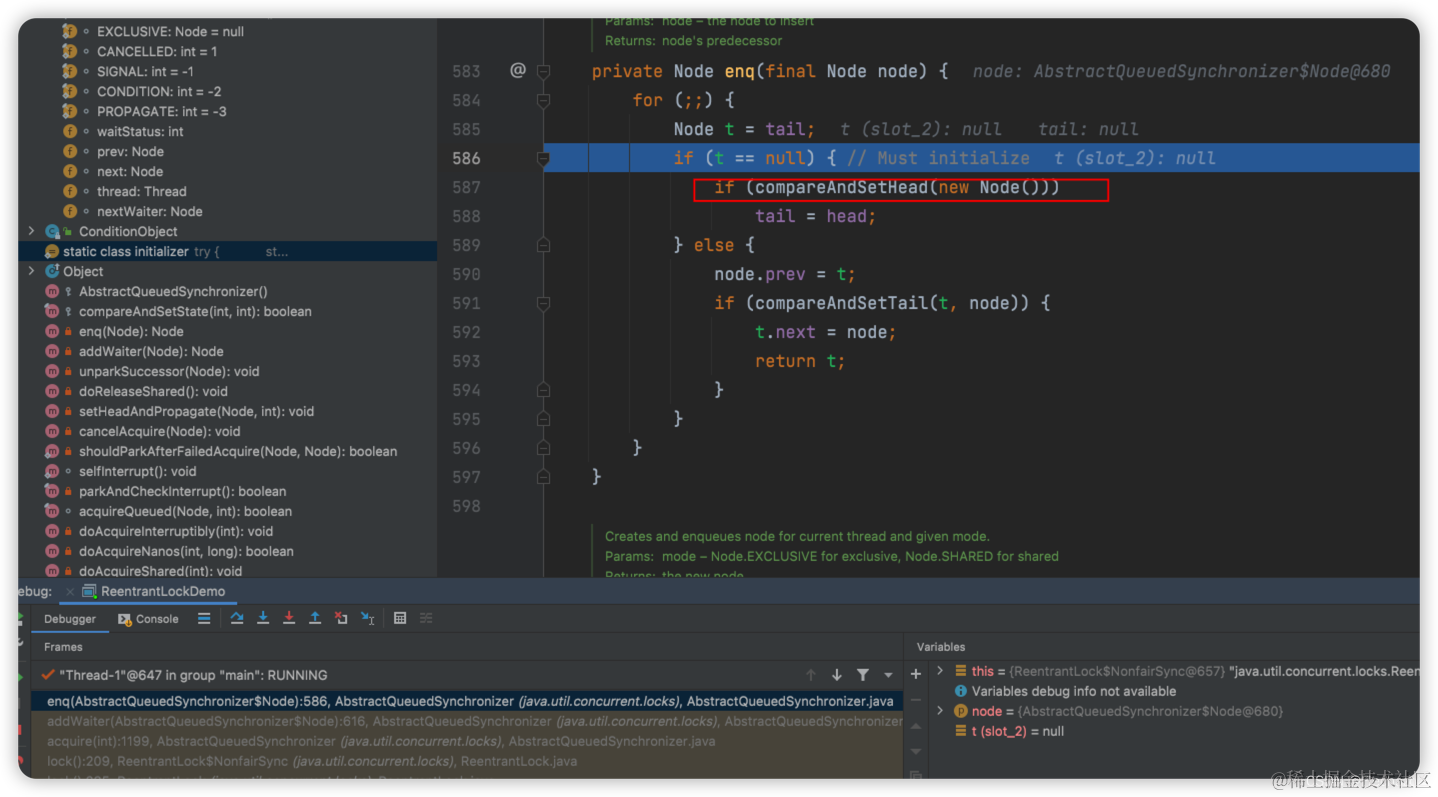Screen dimensions: 1438x797
Task: Select 'EXCLUSIVE: Node = null' field
Action: point(170,31)
